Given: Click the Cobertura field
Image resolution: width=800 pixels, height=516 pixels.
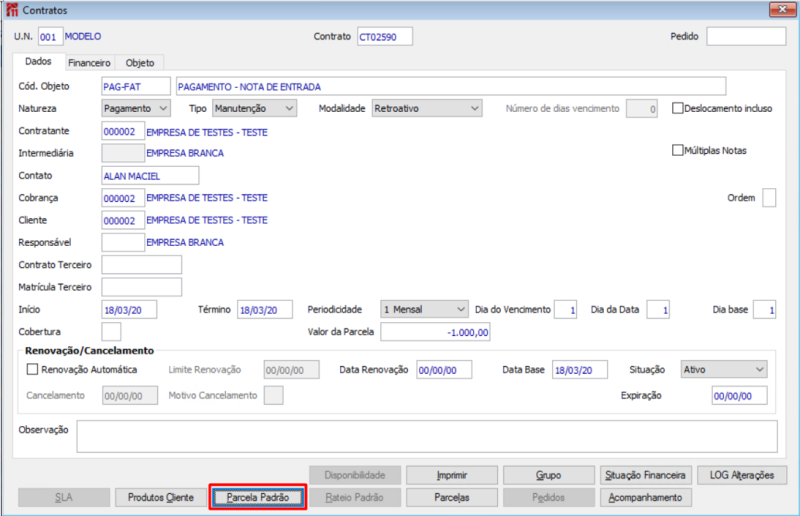Looking at the screenshot, I should point(111,332).
